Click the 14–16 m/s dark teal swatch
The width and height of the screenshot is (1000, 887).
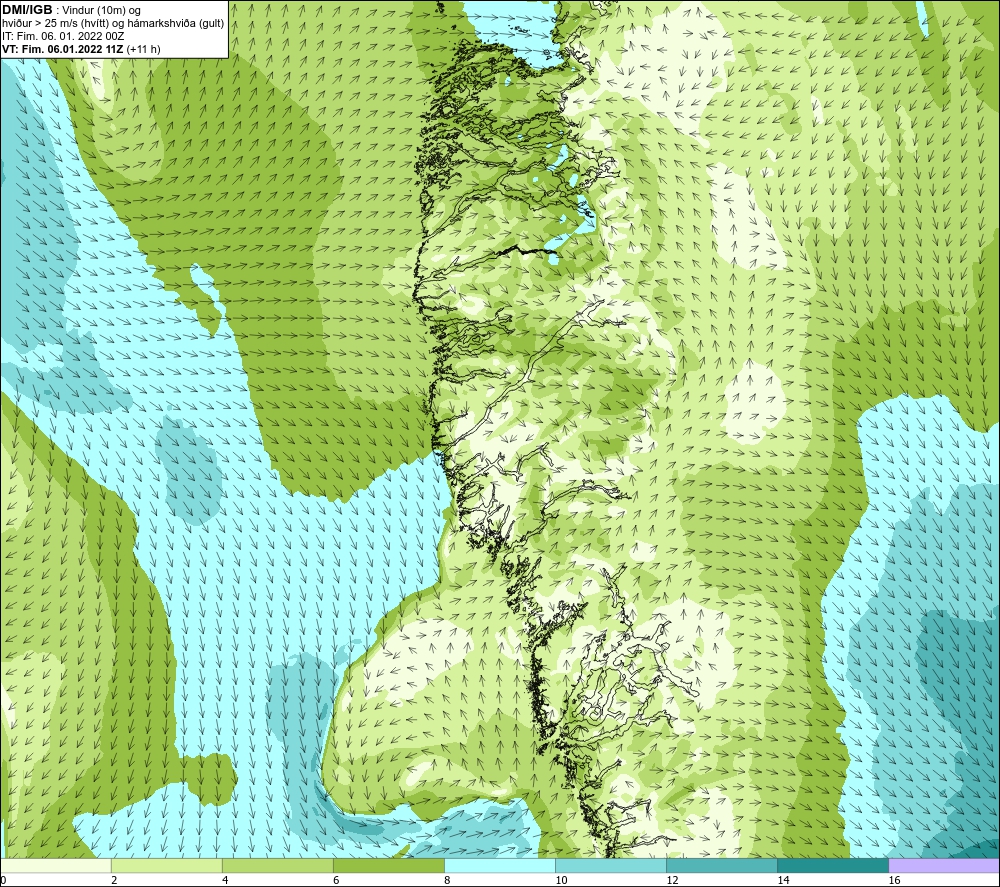click(833, 865)
